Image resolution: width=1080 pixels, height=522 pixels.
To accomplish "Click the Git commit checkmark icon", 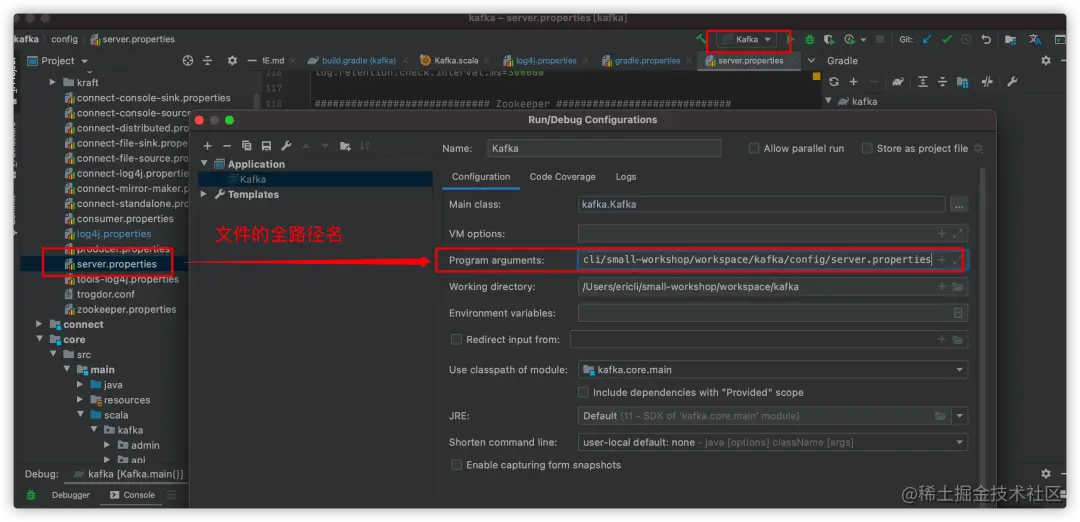I will click(947, 40).
